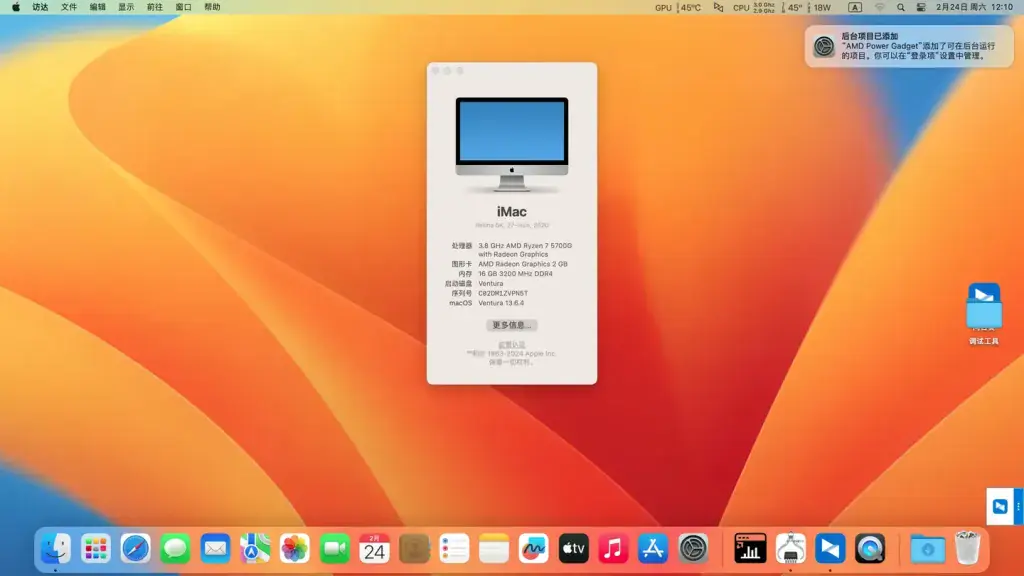Launch Maps from the Dock

255,549
